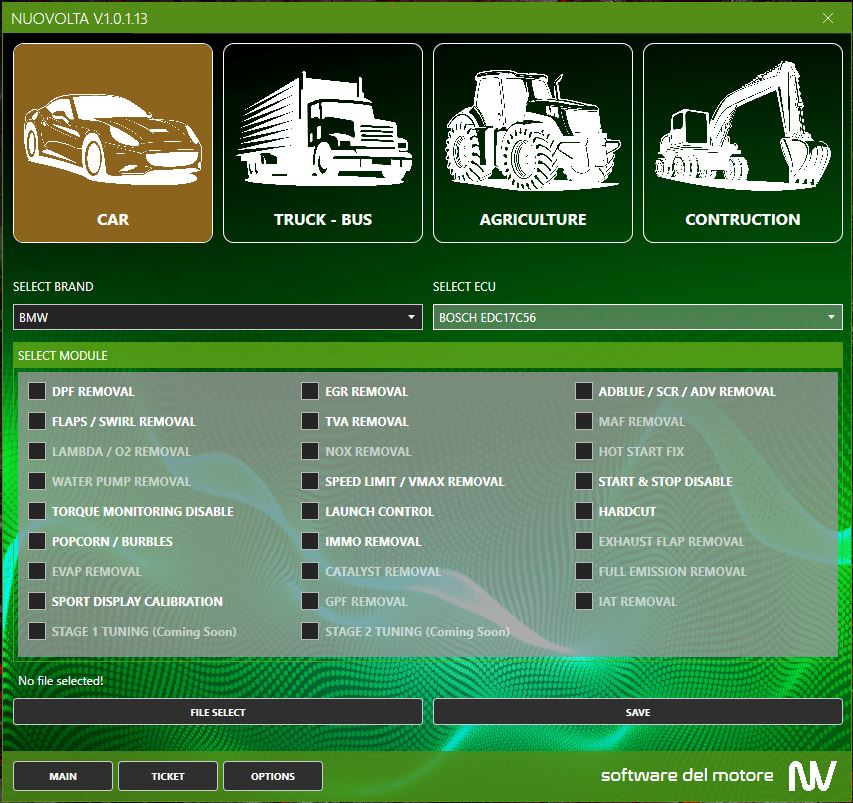
Task: Check the EVAP REMOVAL box
Action: coord(37,571)
